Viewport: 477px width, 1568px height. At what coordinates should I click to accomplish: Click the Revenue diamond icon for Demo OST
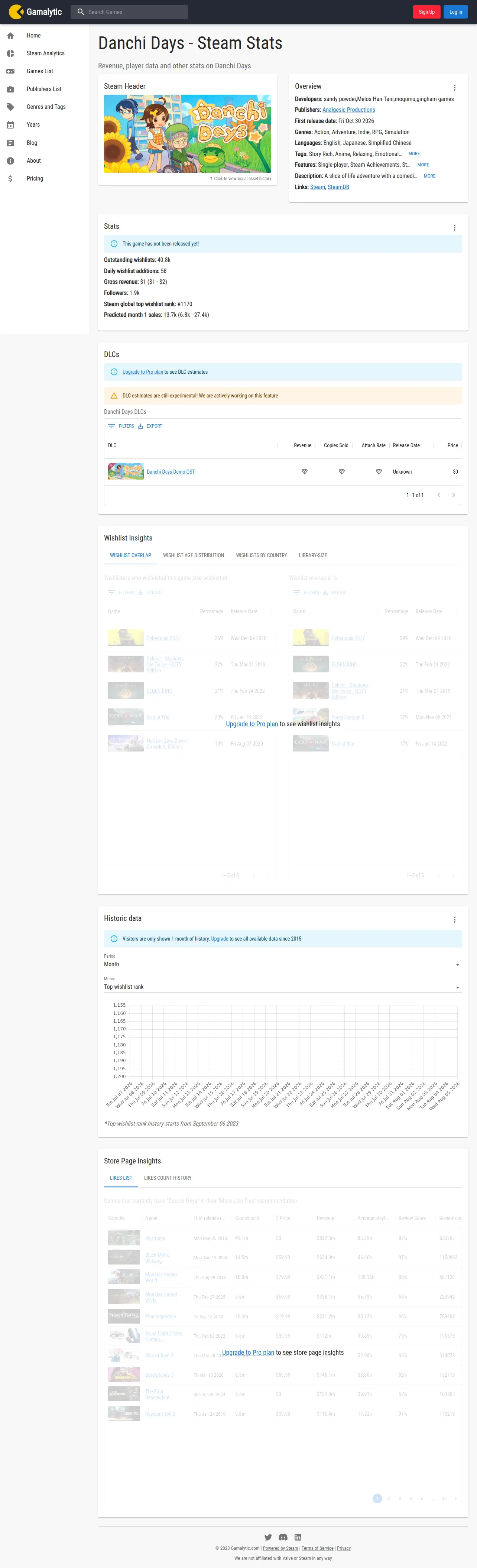click(305, 472)
